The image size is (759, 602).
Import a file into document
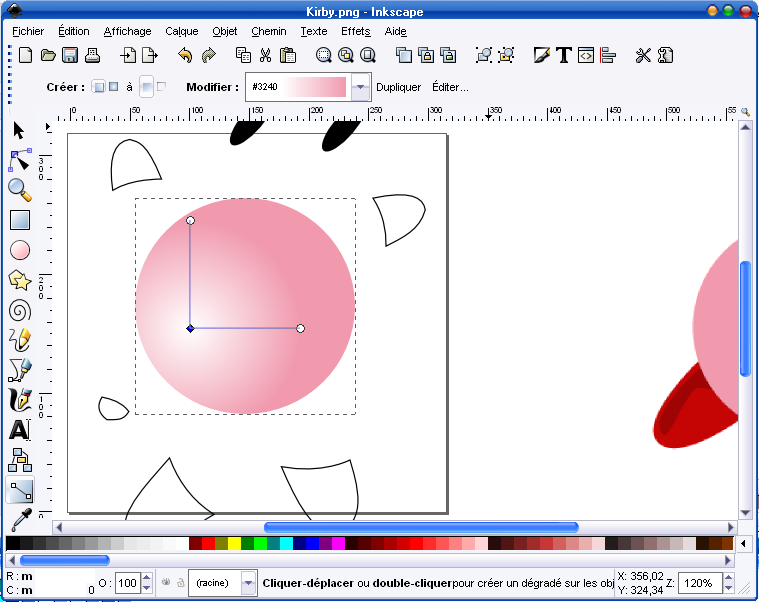(x=128, y=55)
